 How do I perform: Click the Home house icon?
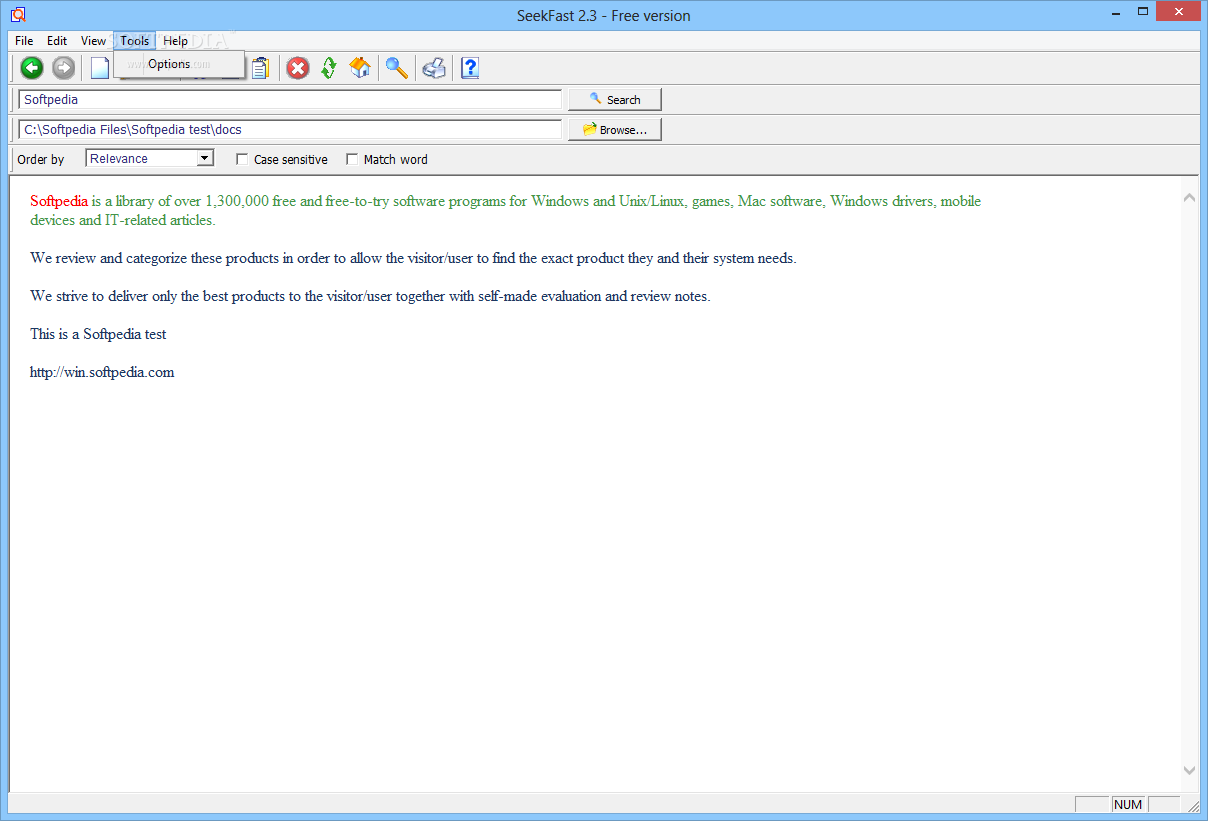360,68
